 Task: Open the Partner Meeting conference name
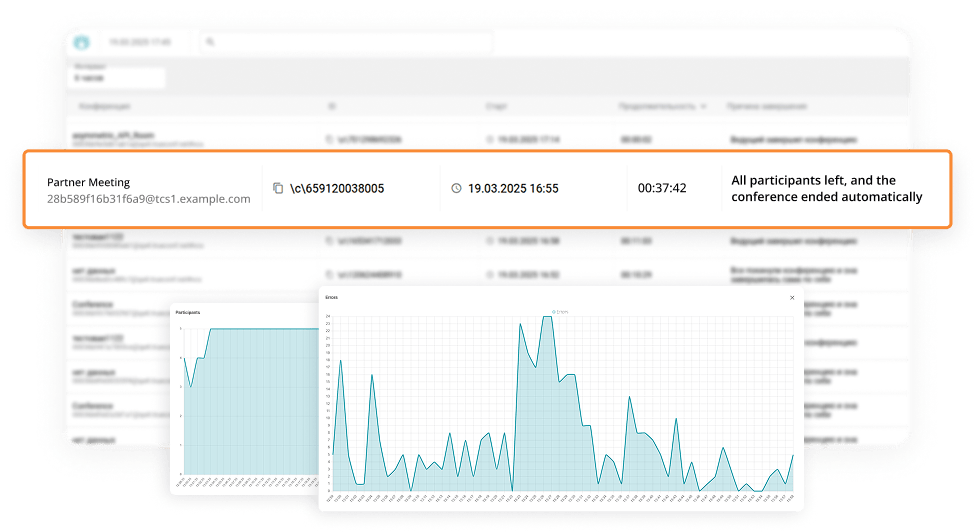pyautogui.click(x=88, y=182)
